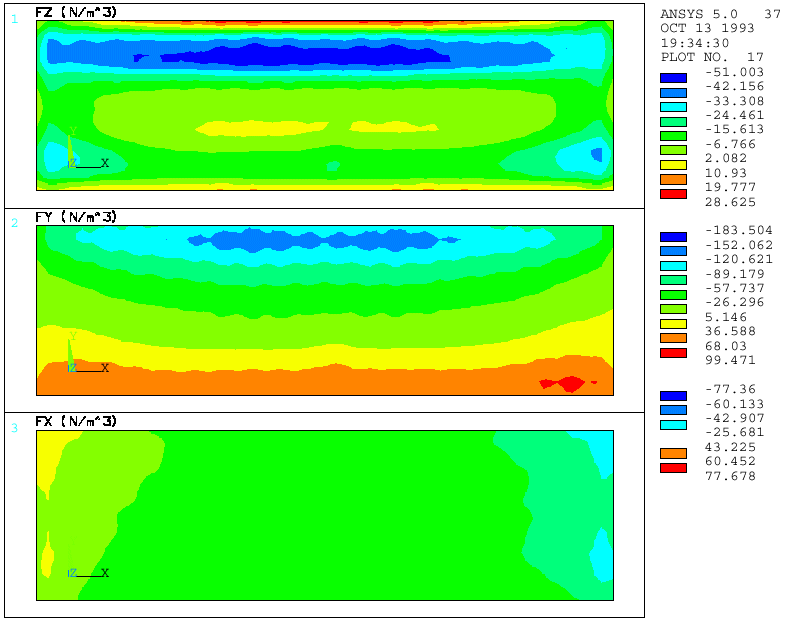
Task: Click window number 1 label
Action: [14, 18]
